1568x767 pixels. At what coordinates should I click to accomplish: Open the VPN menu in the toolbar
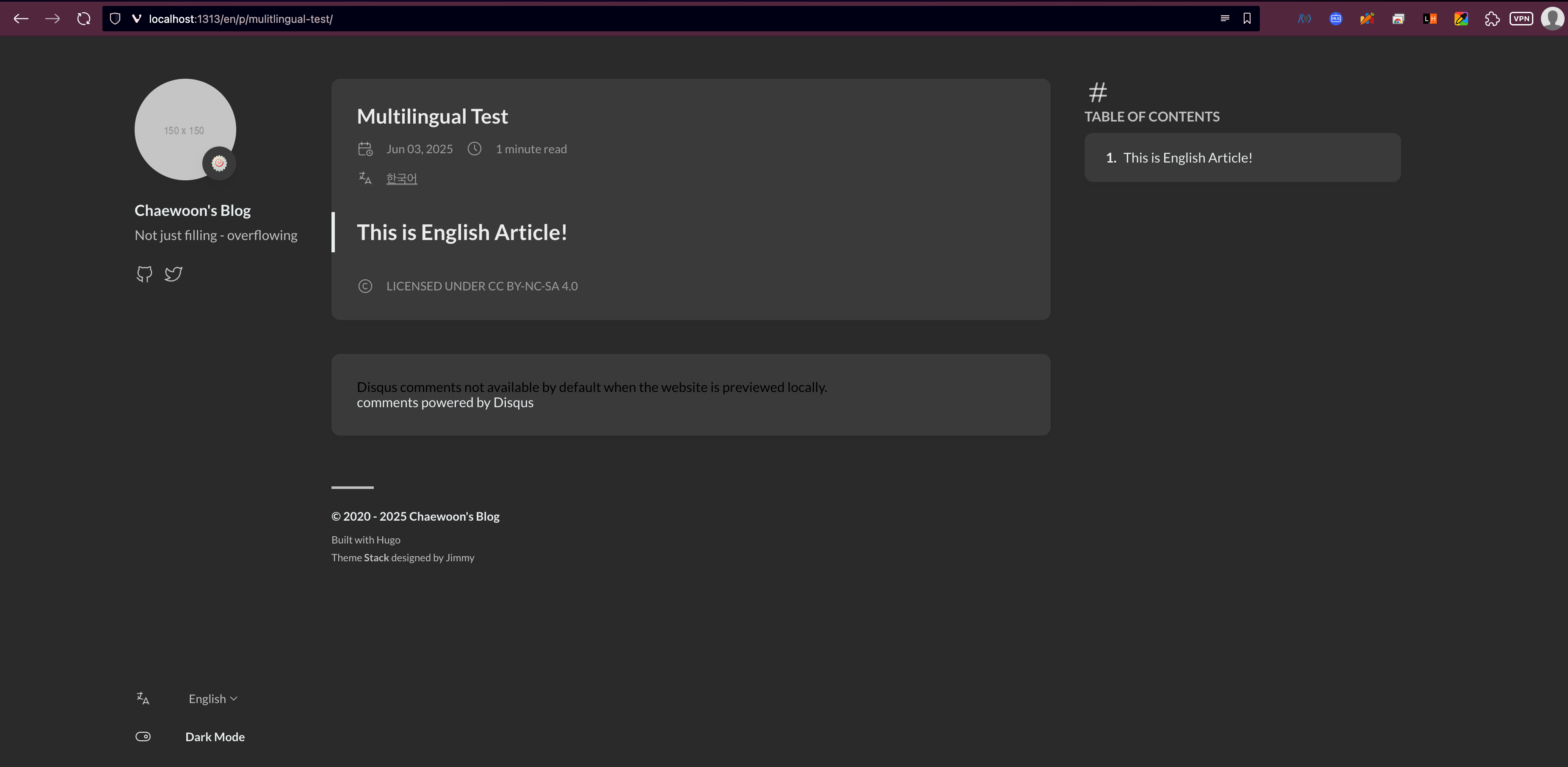(1522, 18)
